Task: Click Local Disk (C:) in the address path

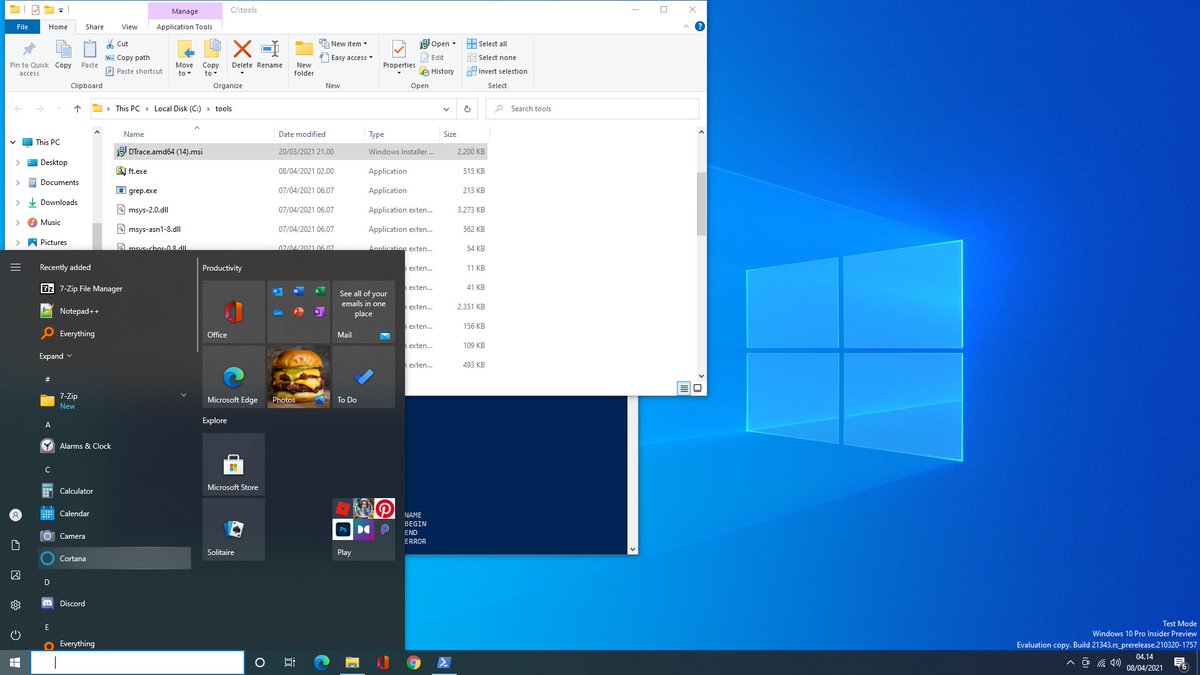Action: coord(177,109)
